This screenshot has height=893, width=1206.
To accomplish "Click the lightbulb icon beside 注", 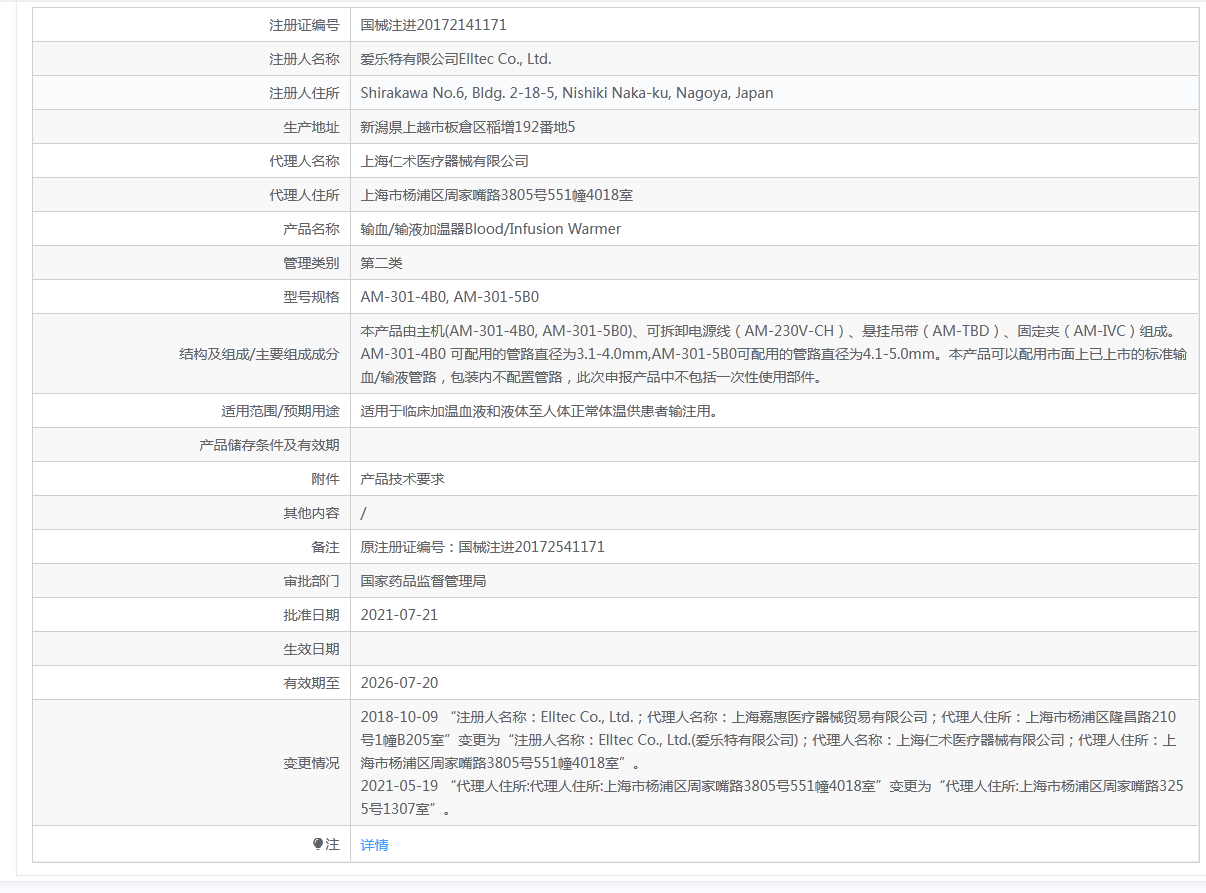I will pos(318,844).
